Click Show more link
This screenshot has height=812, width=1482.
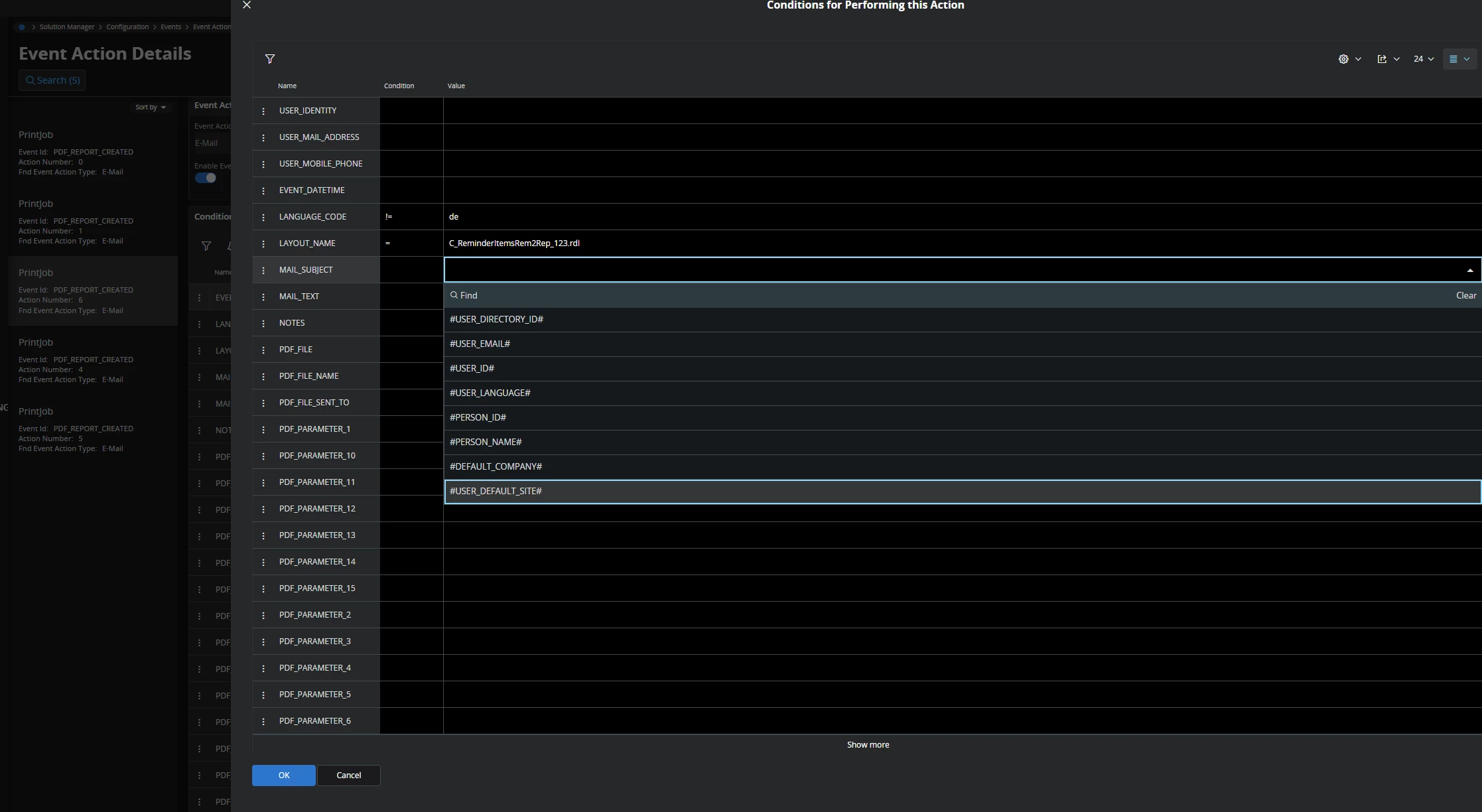pos(868,744)
